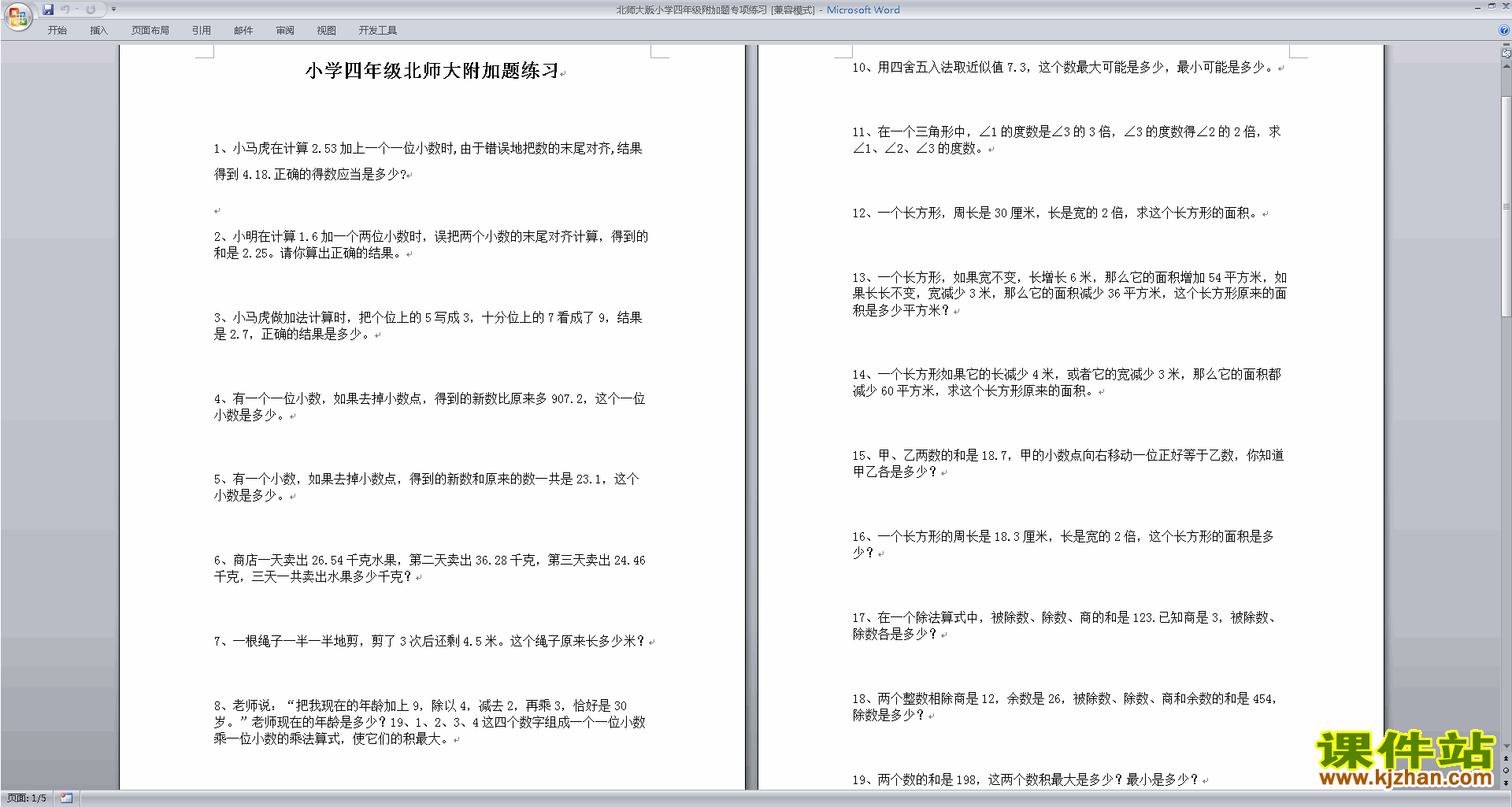Click question 15 about 甲、乙两数的和 18.7
This screenshot has width=1512, height=807.
click(1069, 464)
